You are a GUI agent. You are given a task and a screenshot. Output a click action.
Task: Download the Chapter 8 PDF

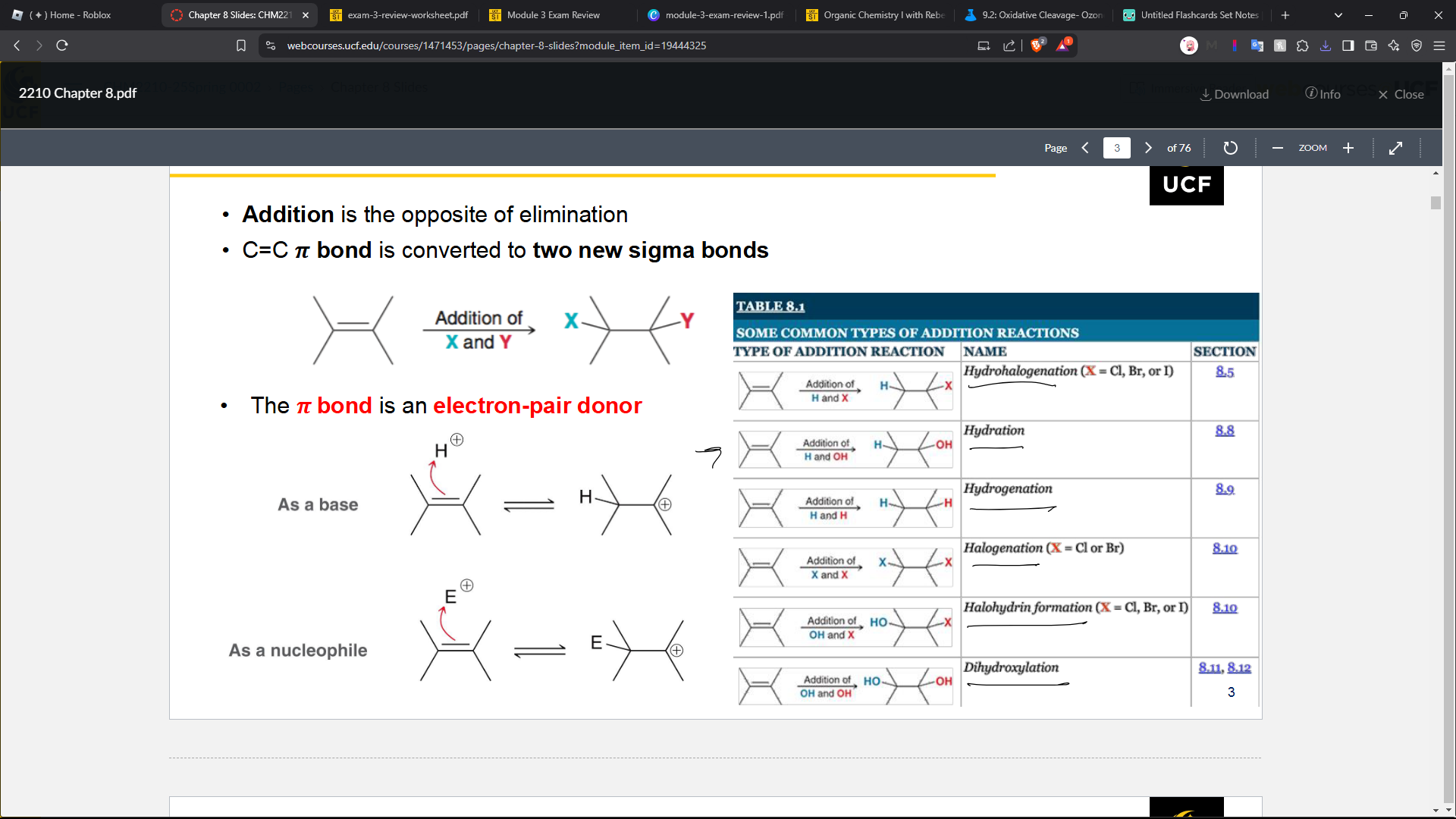(1235, 94)
